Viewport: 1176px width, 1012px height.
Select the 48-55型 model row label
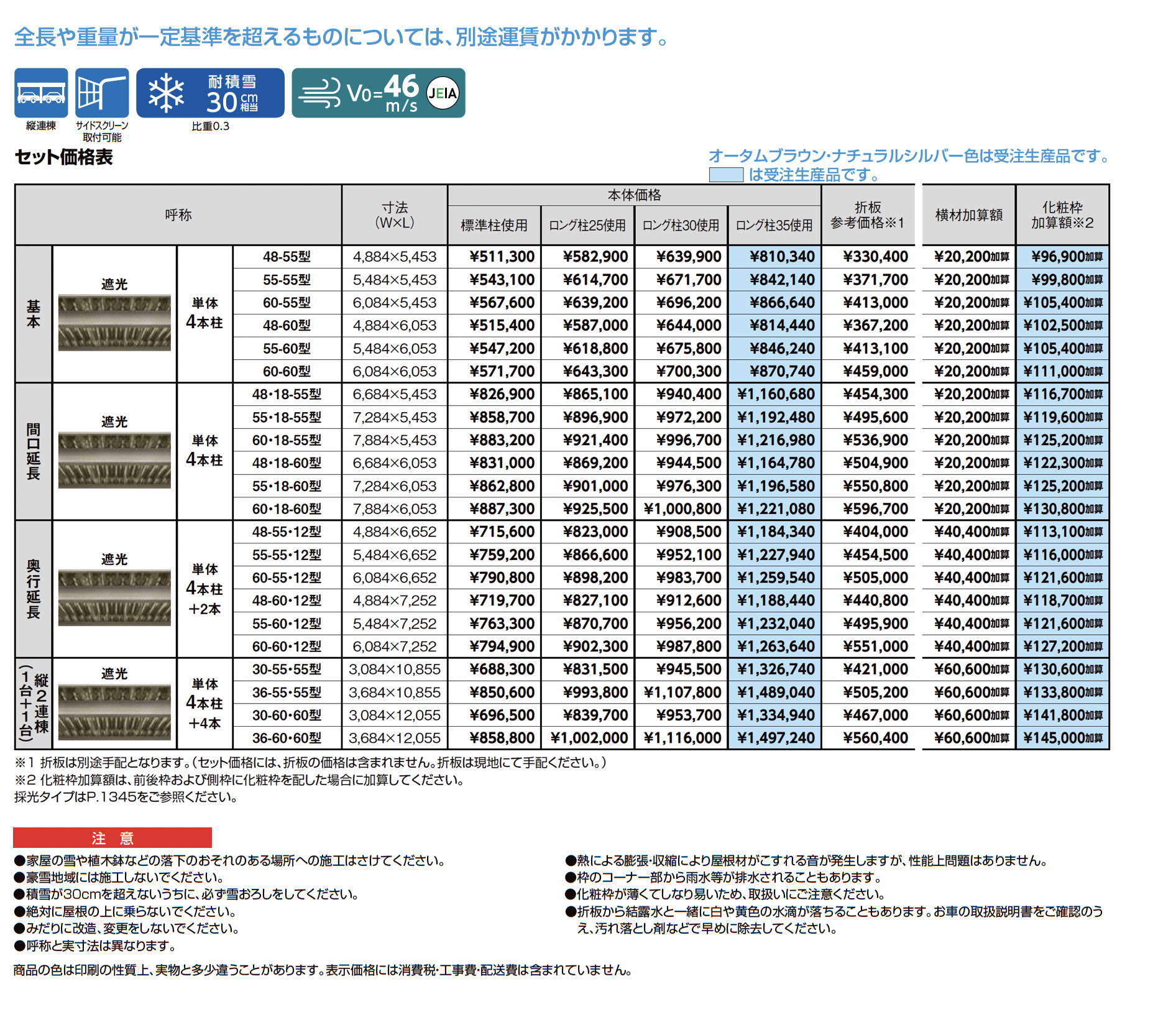pos(287,257)
